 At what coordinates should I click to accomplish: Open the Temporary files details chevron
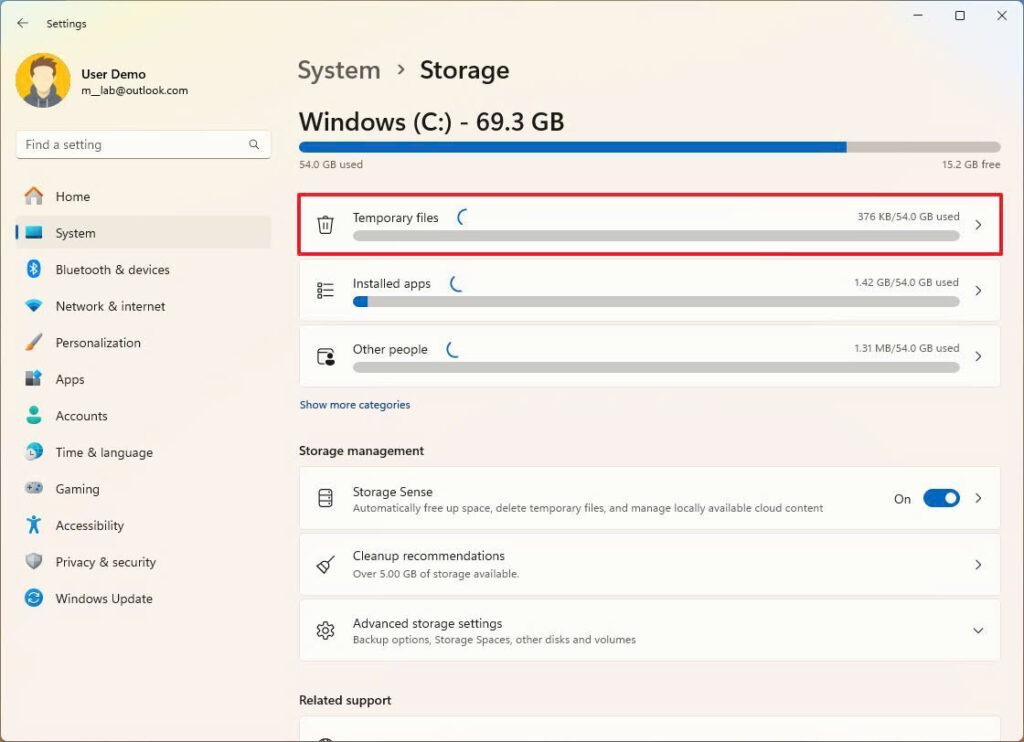[978, 224]
